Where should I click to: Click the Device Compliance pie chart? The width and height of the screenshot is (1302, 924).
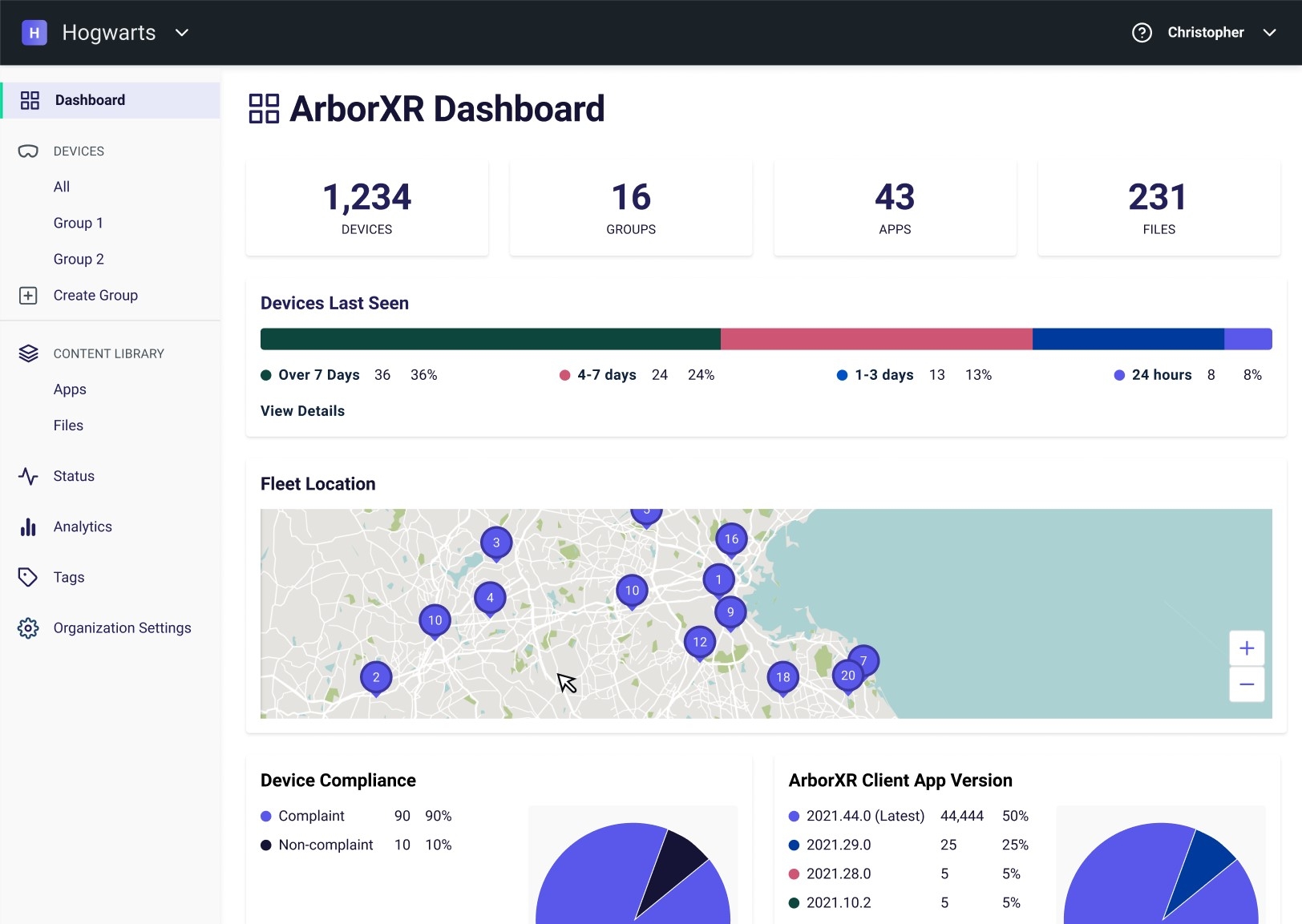pyautogui.click(x=633, y=874)
